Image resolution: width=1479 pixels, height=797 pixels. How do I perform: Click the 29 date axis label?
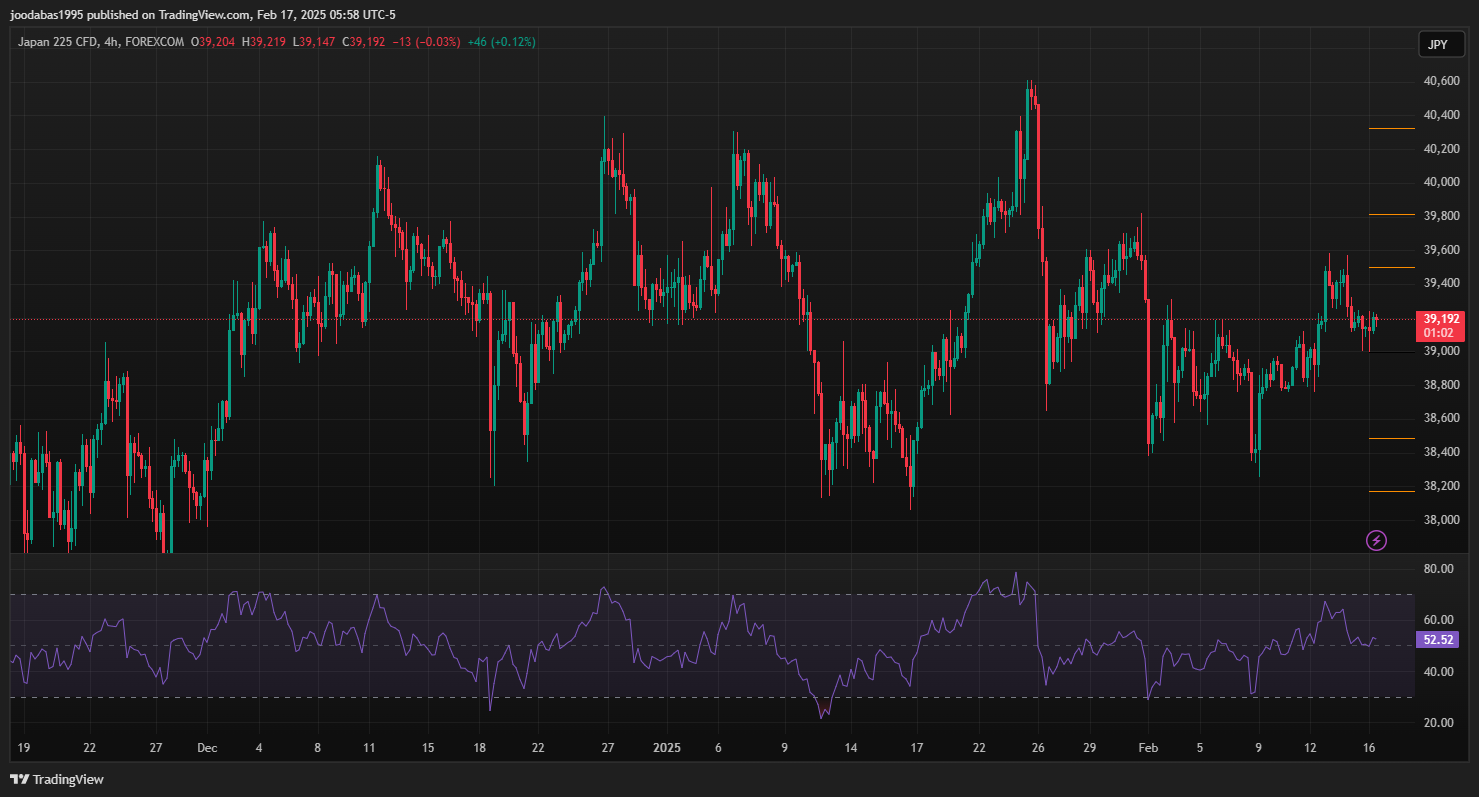pos(1090,748)
